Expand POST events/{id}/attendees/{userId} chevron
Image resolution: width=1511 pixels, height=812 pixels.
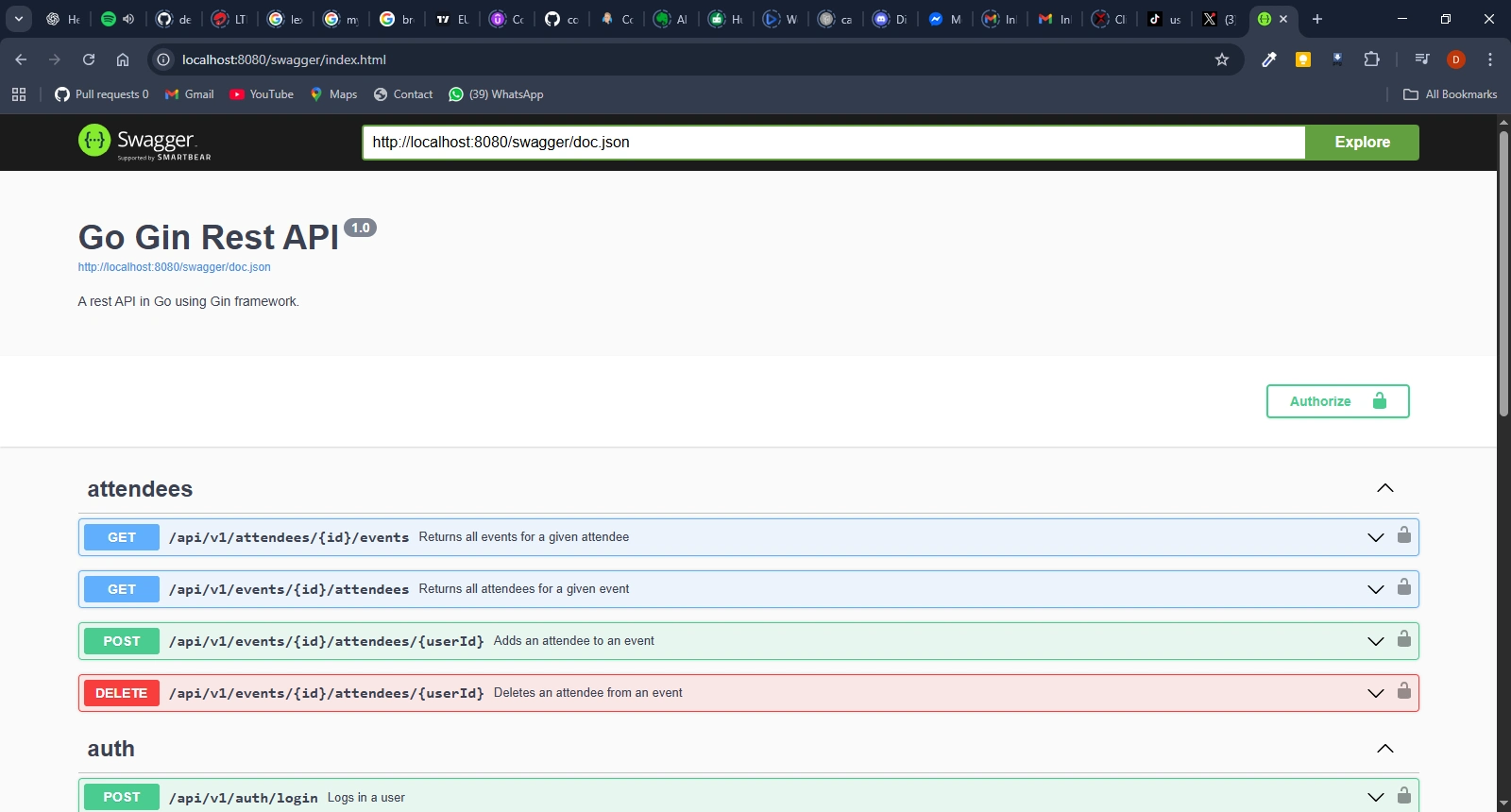[x=1376, y=641]
